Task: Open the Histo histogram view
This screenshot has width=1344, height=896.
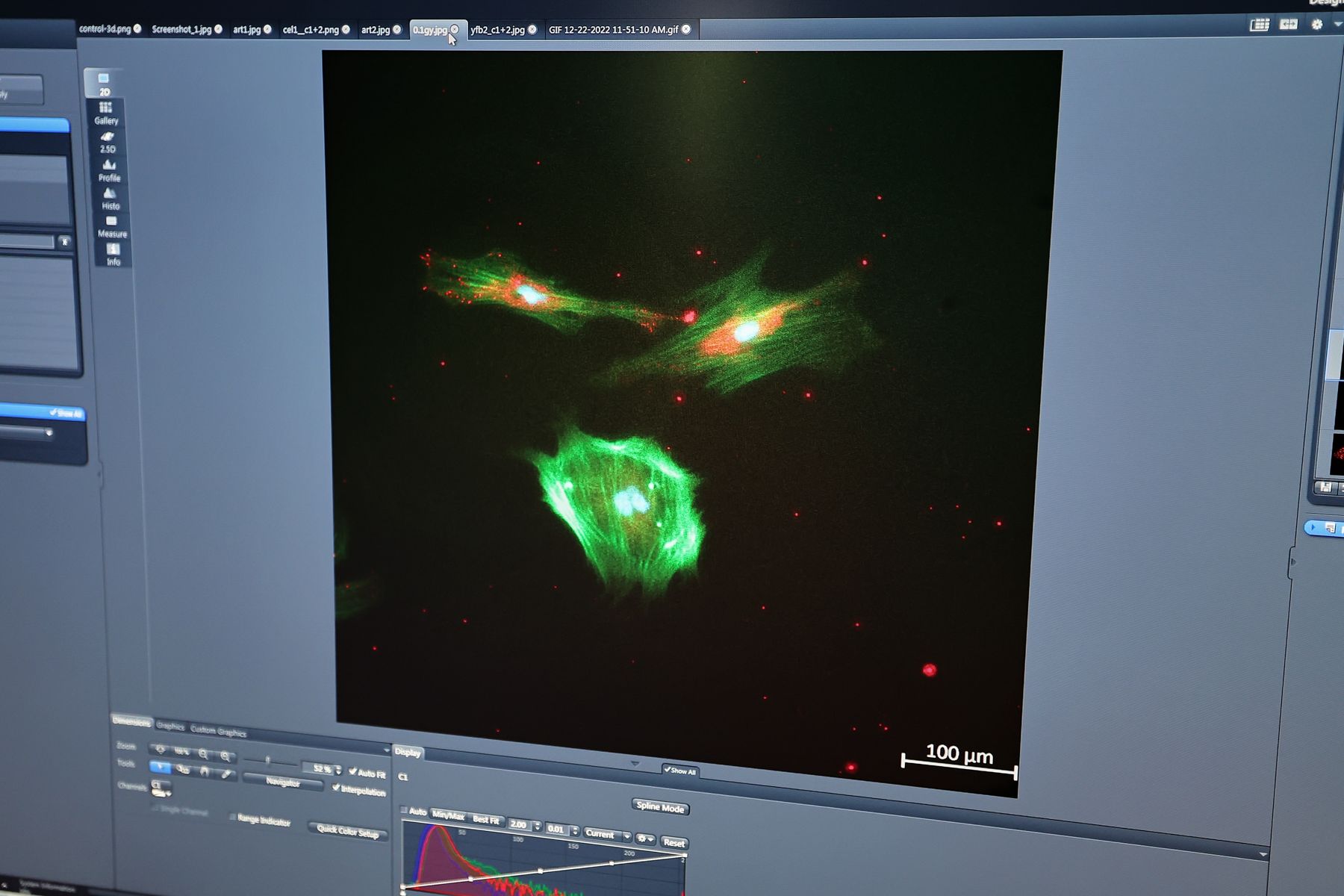Action: (110, 198)
